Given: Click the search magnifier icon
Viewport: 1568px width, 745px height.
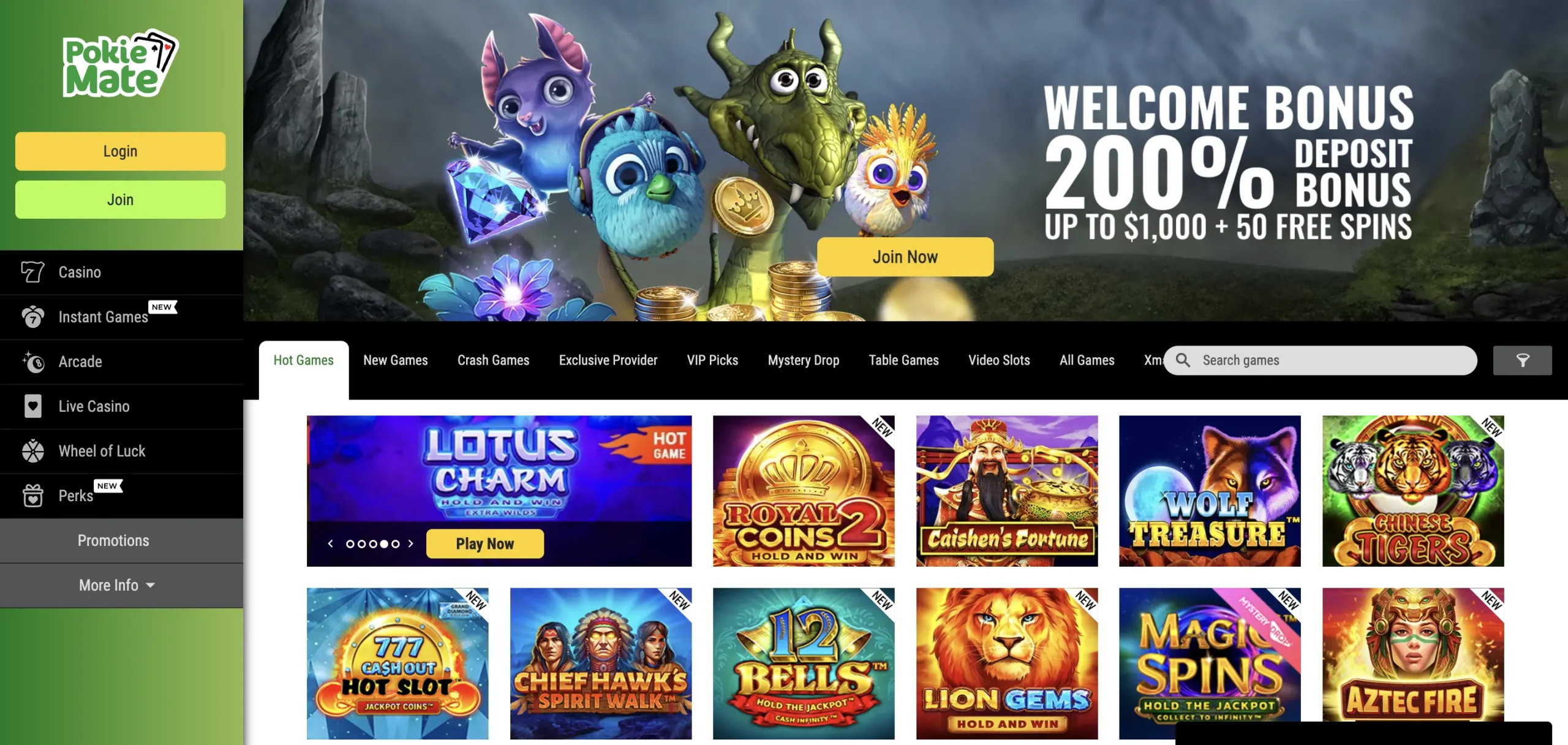Looking at the screenshot, I should (x=1183, y=360).
